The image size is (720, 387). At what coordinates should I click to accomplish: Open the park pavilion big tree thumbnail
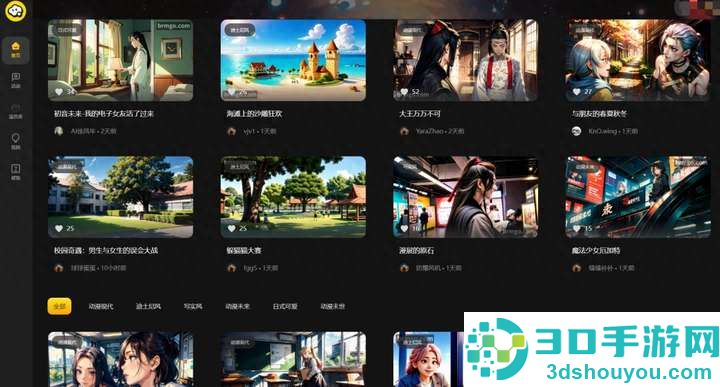(x=293, y=197)
